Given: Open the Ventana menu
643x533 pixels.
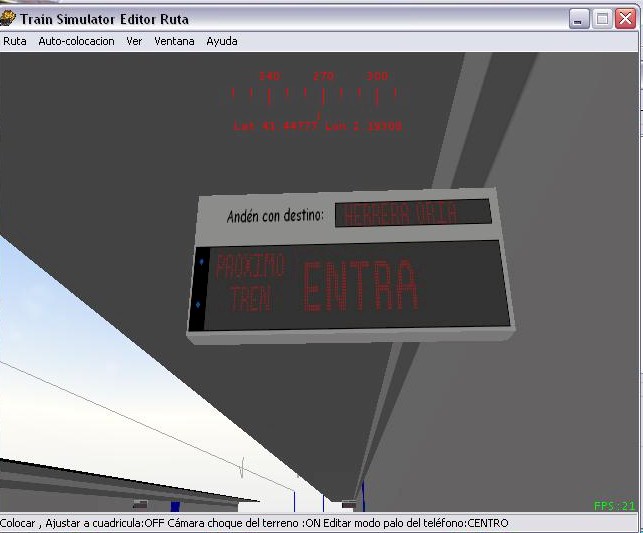Looking at the screenshot, I should point(174,41).
